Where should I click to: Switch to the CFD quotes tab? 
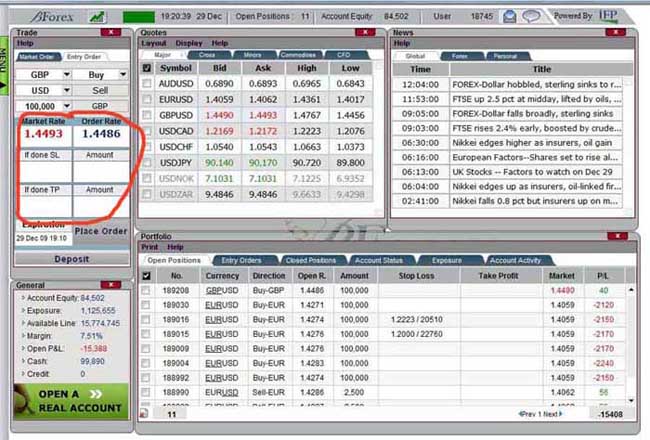343,55
